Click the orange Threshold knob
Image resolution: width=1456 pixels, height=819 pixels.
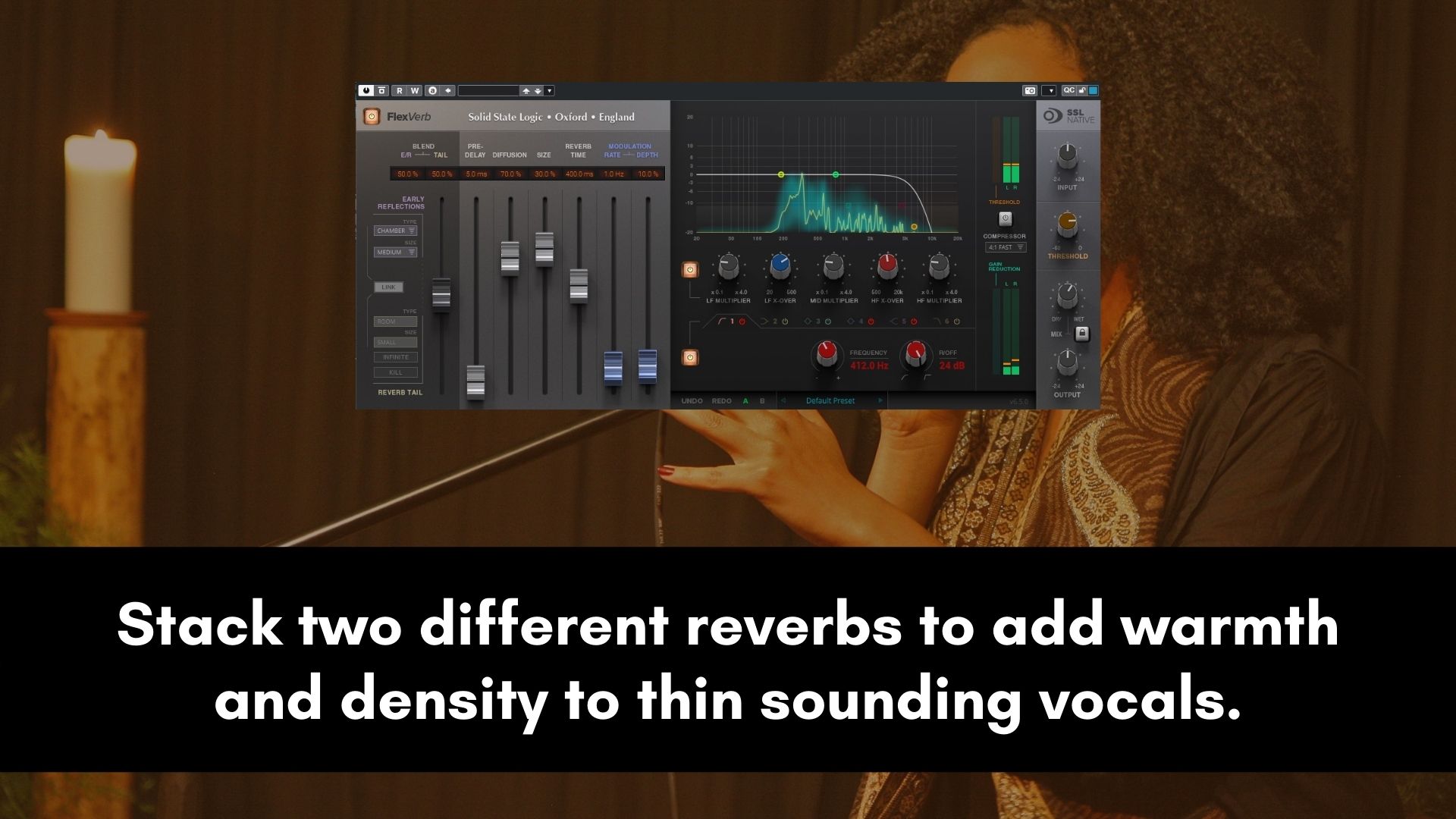tap(1067, 224)
